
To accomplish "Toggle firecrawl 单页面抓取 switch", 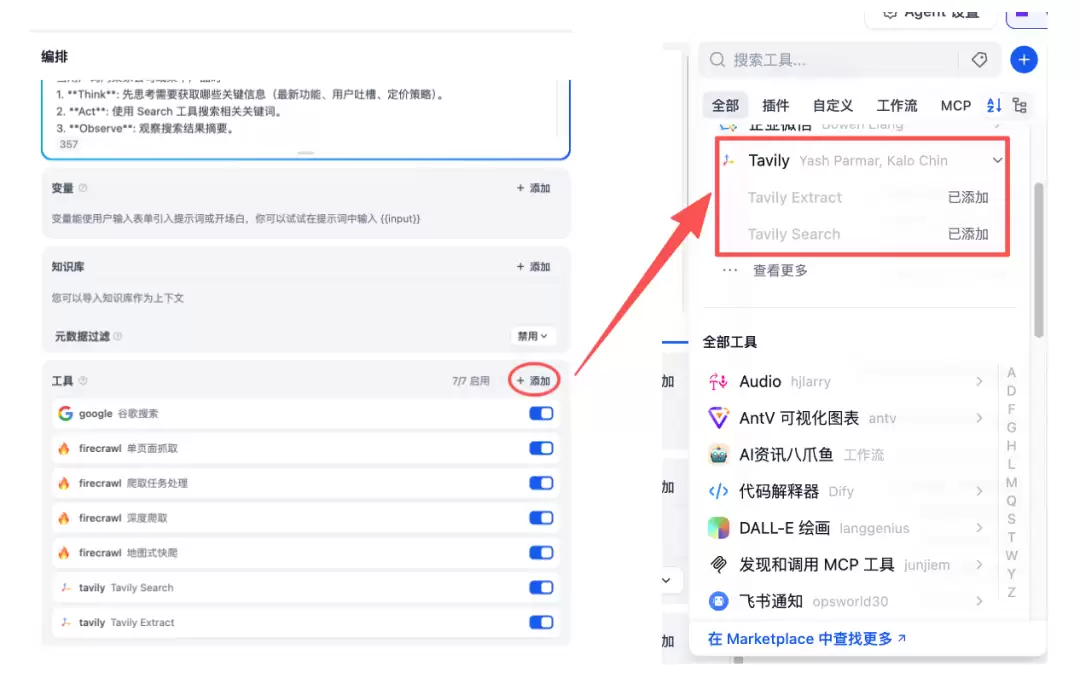I will 541,448.
